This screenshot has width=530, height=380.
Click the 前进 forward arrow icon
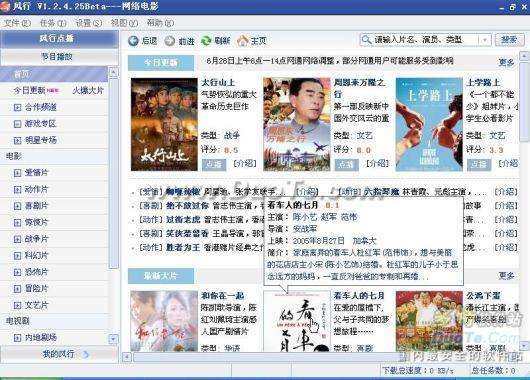coord(169,41)
